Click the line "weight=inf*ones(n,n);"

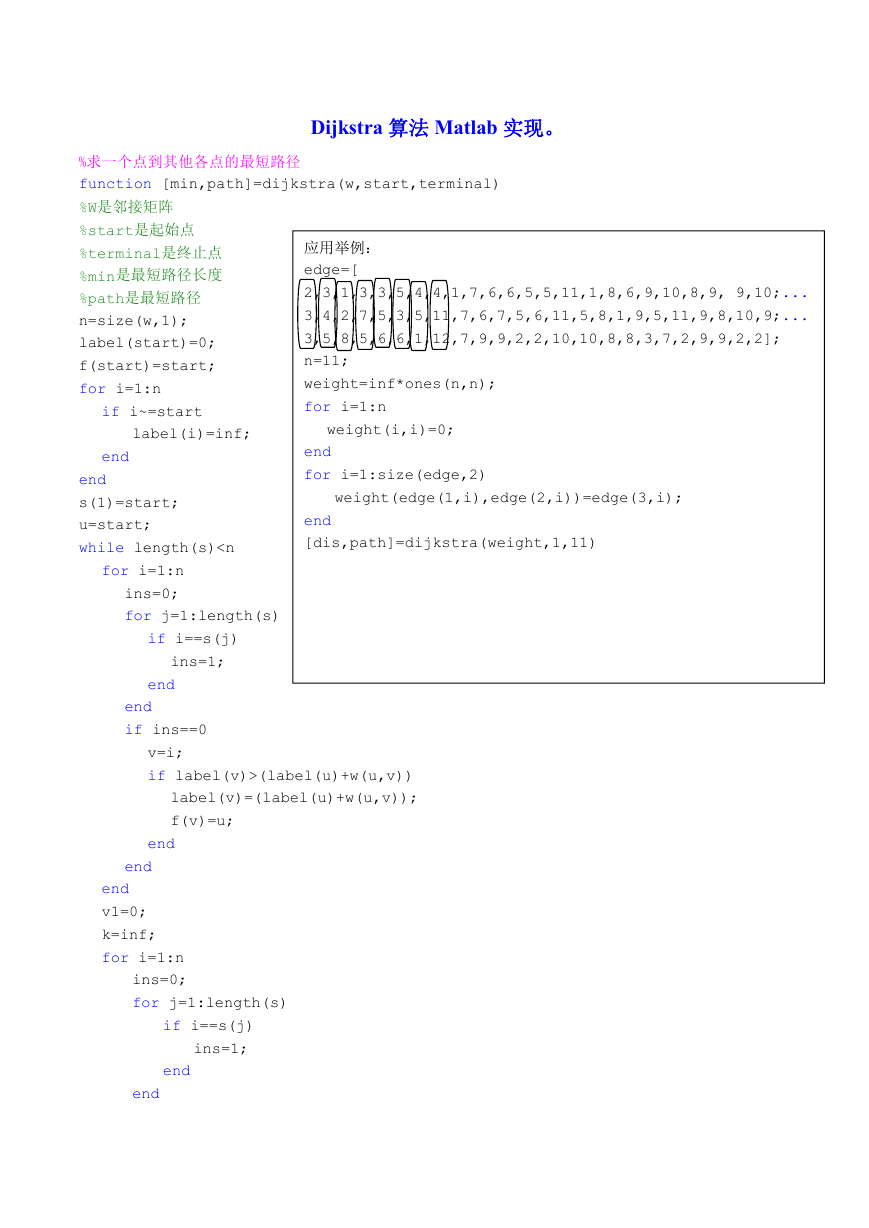point(400,384)
